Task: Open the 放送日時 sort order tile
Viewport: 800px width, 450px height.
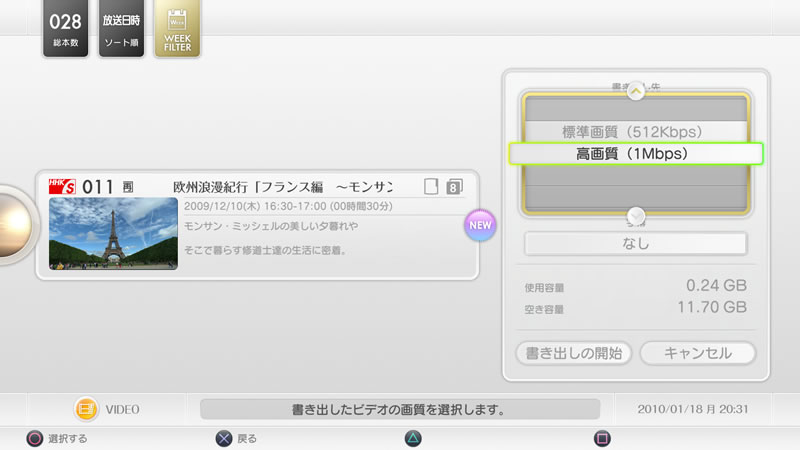Action: pos(121,27)
